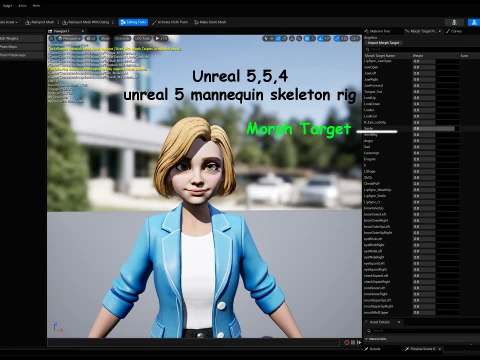The width and height of the screenshot is (480, 360).
Task: Click the camera speed icon
Action: point(355,39)
